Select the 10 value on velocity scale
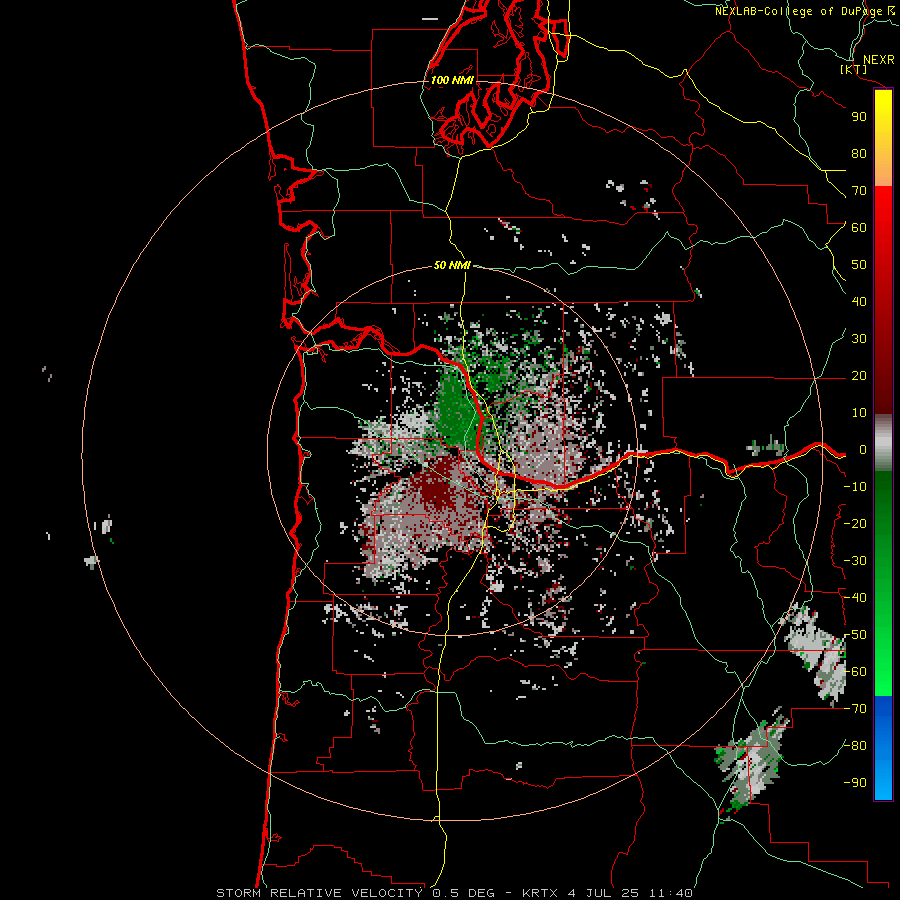The image size is (900, 900). pos(859,413)
